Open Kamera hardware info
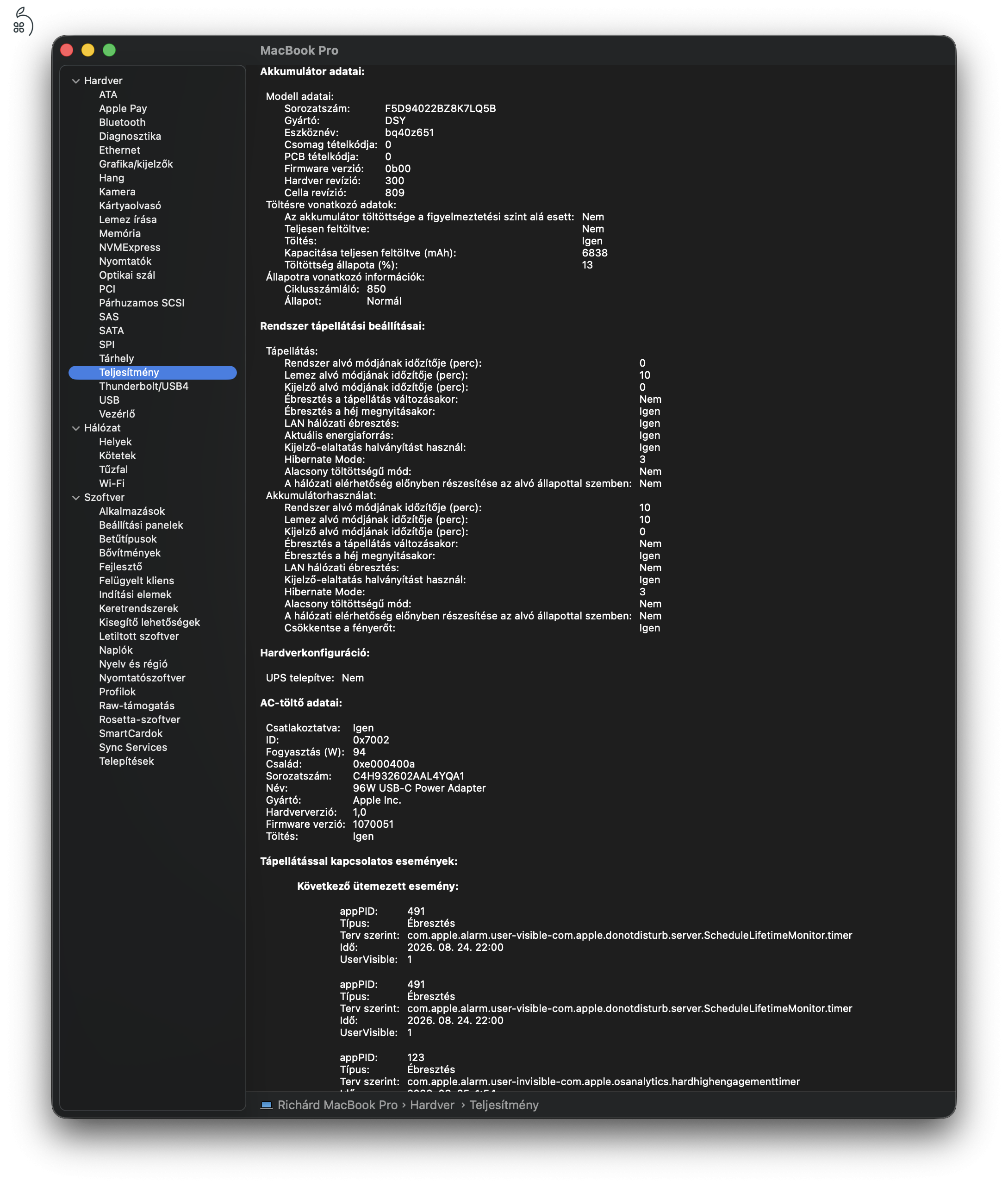This screenshot has width=1008, height=1187. (117, 192)
